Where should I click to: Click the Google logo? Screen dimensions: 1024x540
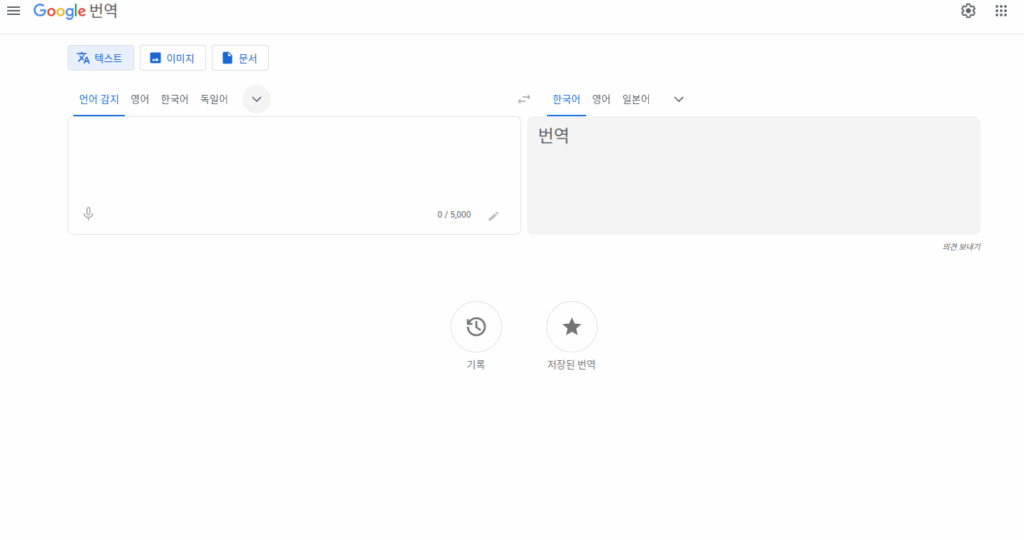59,11
